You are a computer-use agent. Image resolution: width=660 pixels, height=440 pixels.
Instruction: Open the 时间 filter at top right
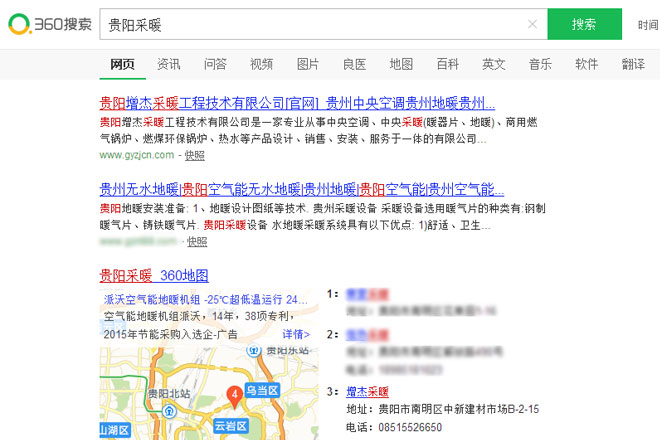648,25
